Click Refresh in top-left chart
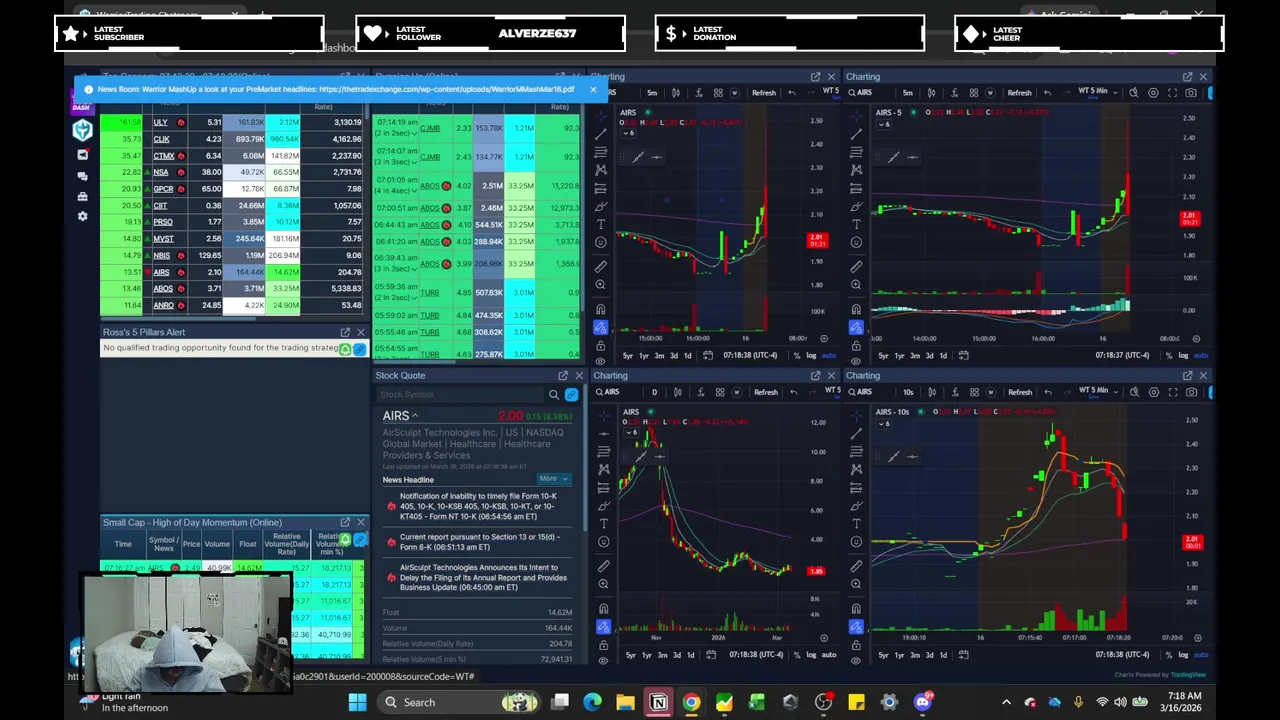Image resolution: width=1280 pixels, height=720 pixels. point(764,93)
